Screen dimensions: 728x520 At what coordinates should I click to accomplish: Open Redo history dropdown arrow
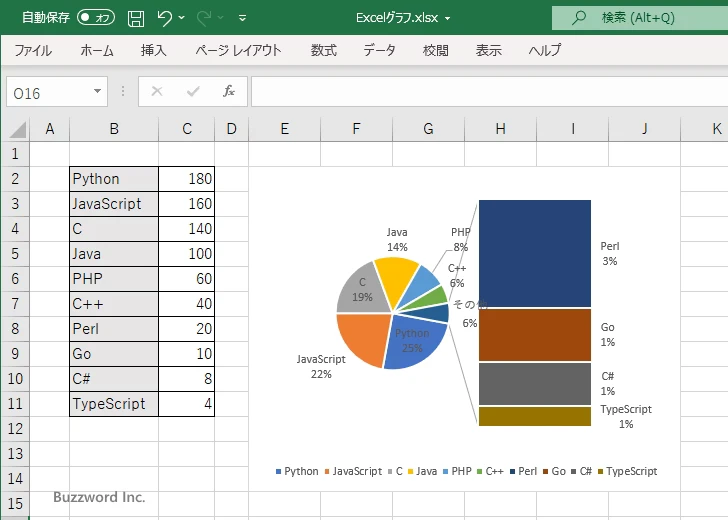(221, 18)
